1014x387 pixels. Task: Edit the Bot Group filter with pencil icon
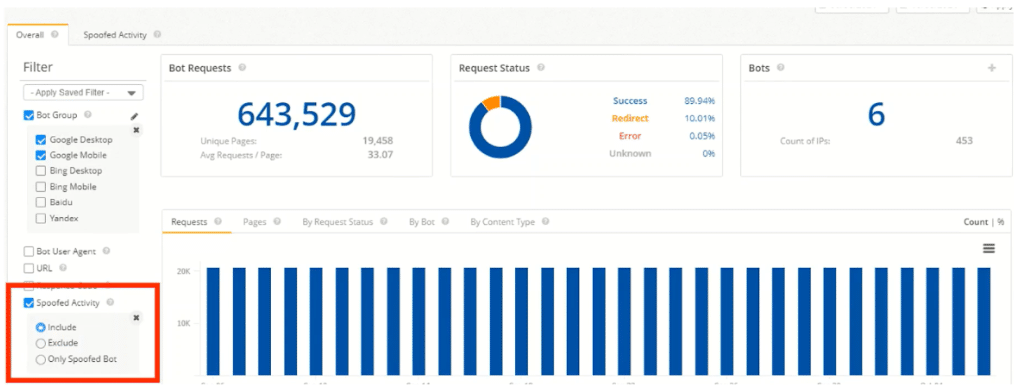click(x=134, y=117)
